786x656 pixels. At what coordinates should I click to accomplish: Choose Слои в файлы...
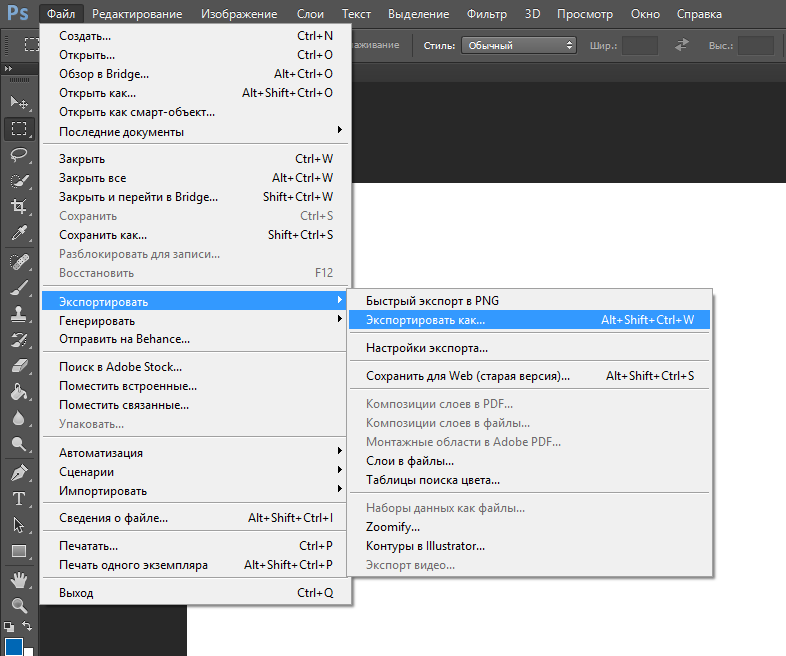(x=529, y=461)
